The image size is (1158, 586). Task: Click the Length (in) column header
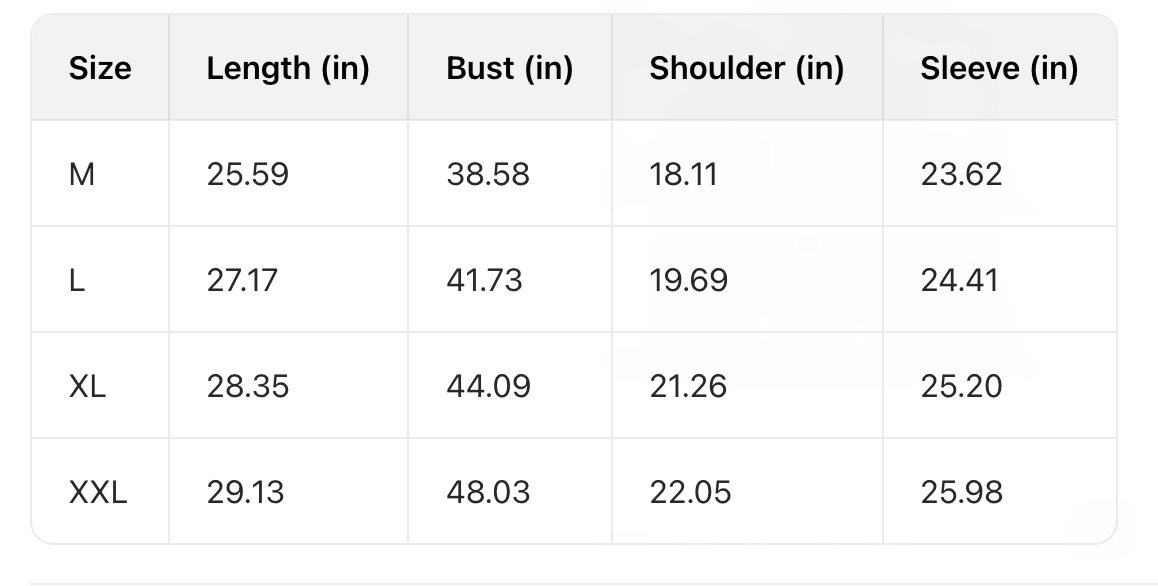pyautogui.click(x=288, y=69)
